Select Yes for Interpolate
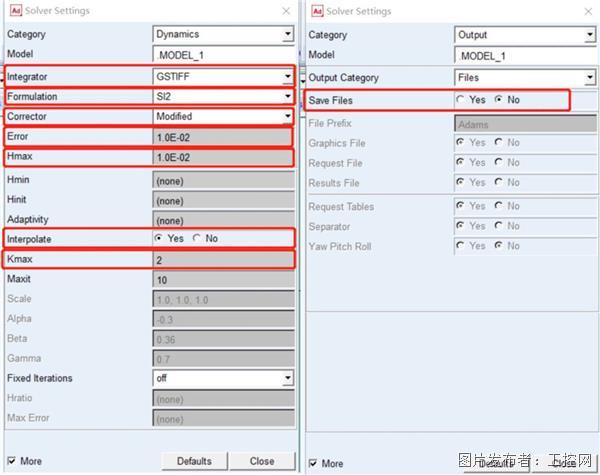The width and height of the screenshot is (600, 475). (158, 238)
